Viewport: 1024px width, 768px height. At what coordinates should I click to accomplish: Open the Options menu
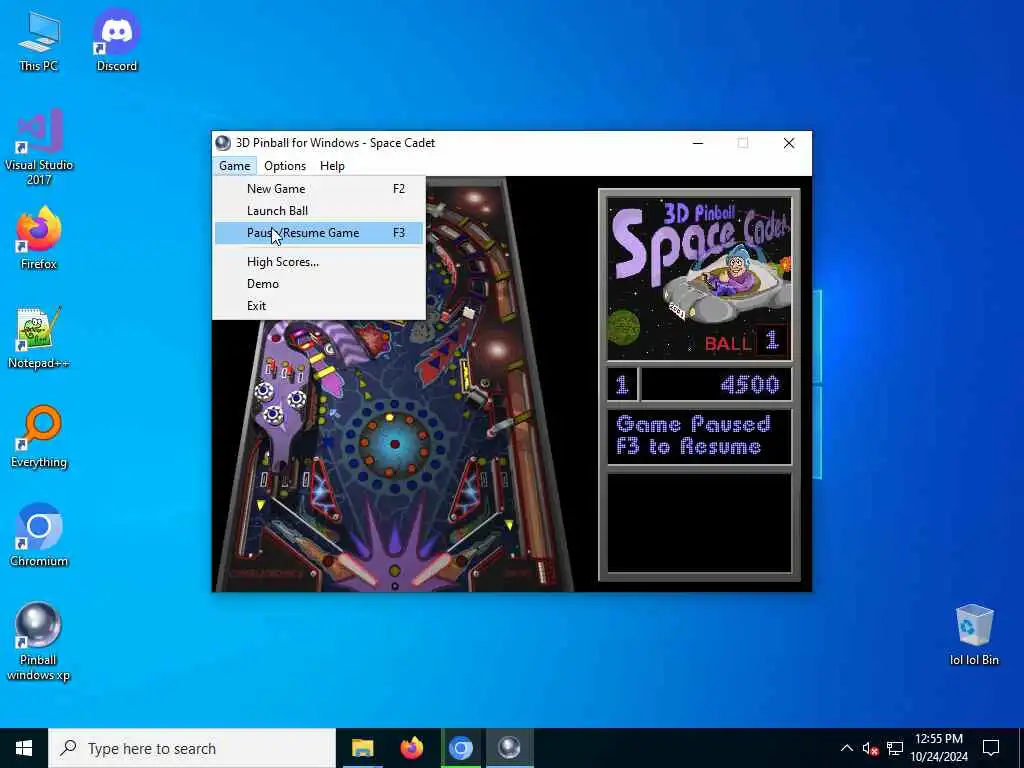[285, 166]
